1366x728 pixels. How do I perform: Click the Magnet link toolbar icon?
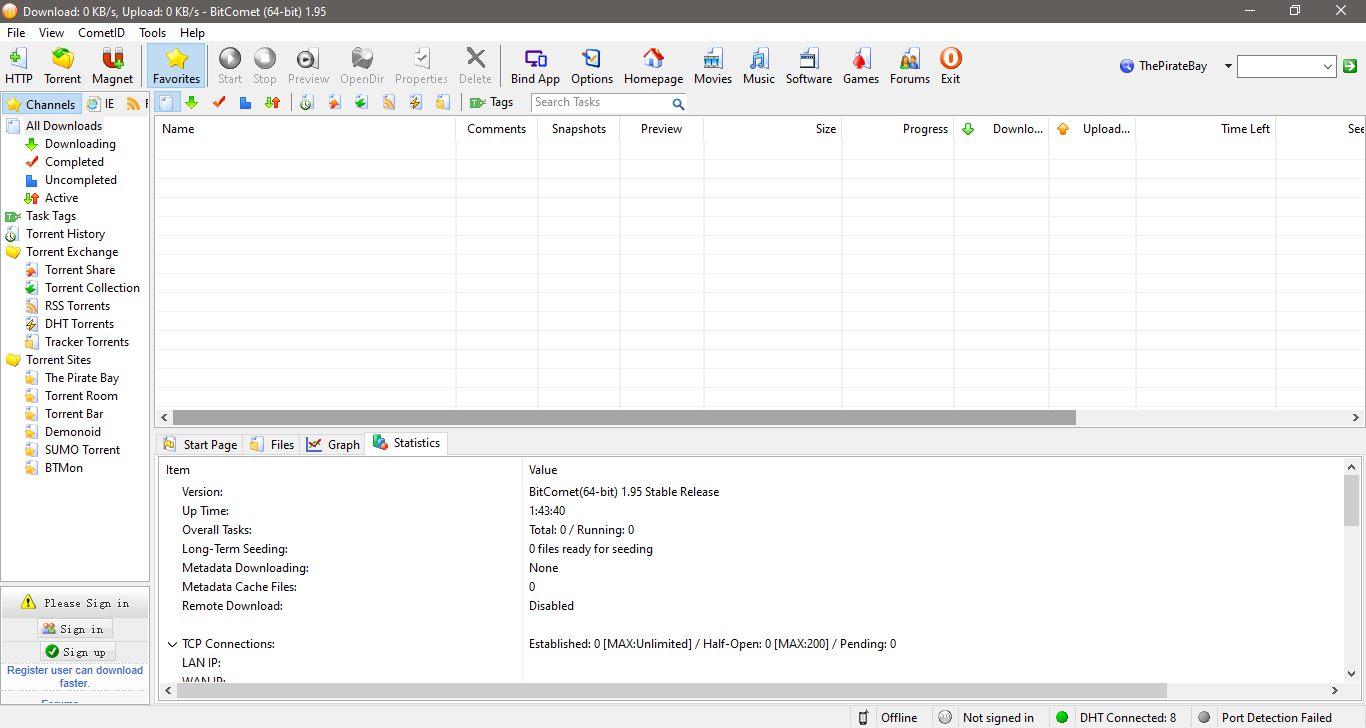point(112,66)
